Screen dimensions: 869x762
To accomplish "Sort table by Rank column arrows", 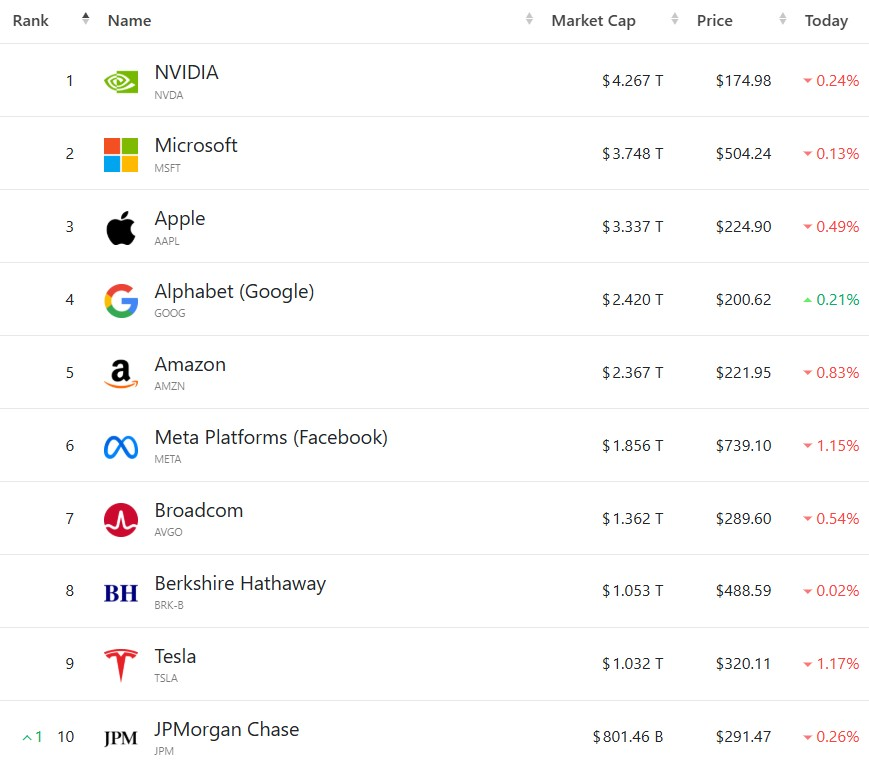I will coord(85,19).
